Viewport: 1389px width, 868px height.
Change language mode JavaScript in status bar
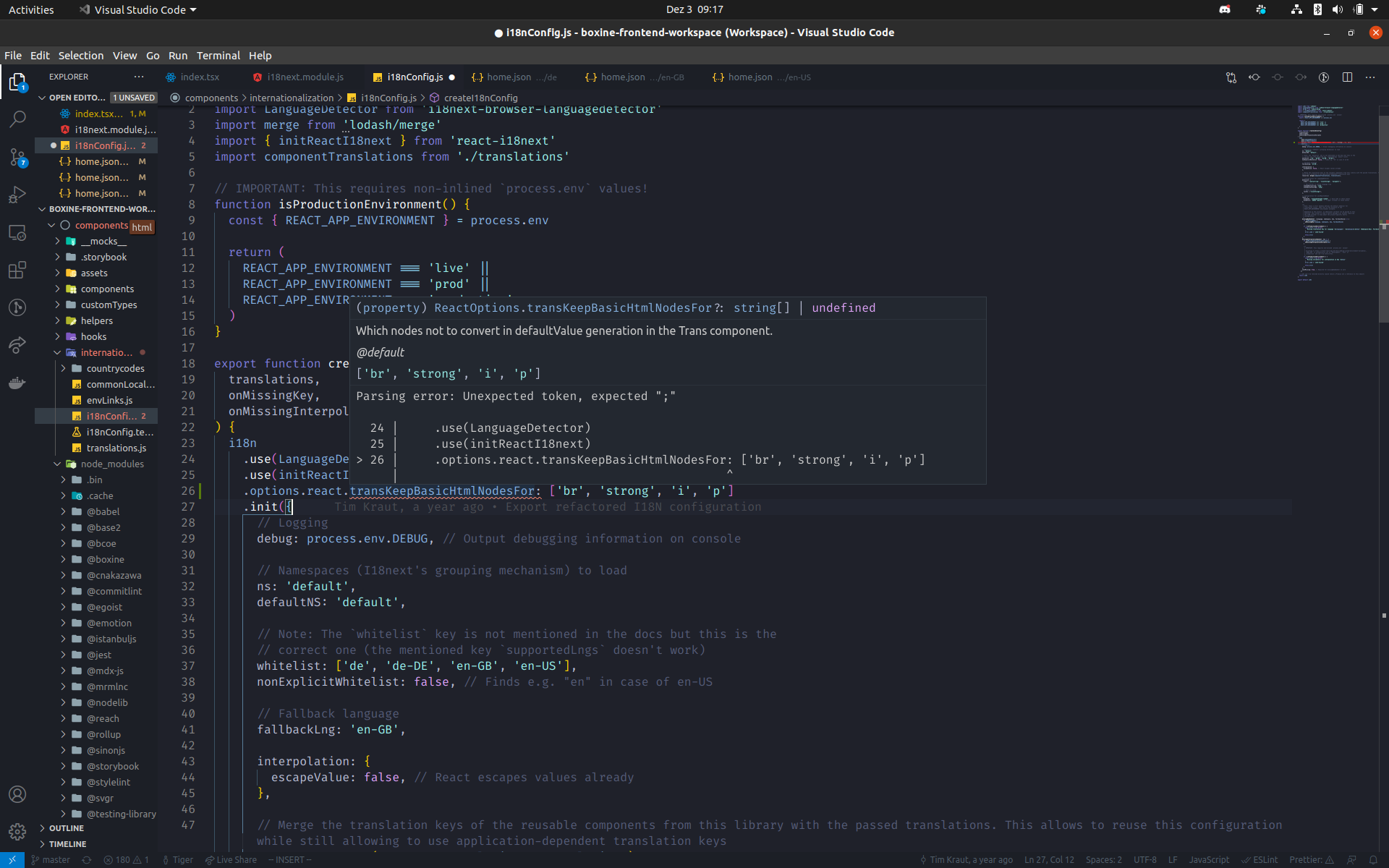(1208, 860)
